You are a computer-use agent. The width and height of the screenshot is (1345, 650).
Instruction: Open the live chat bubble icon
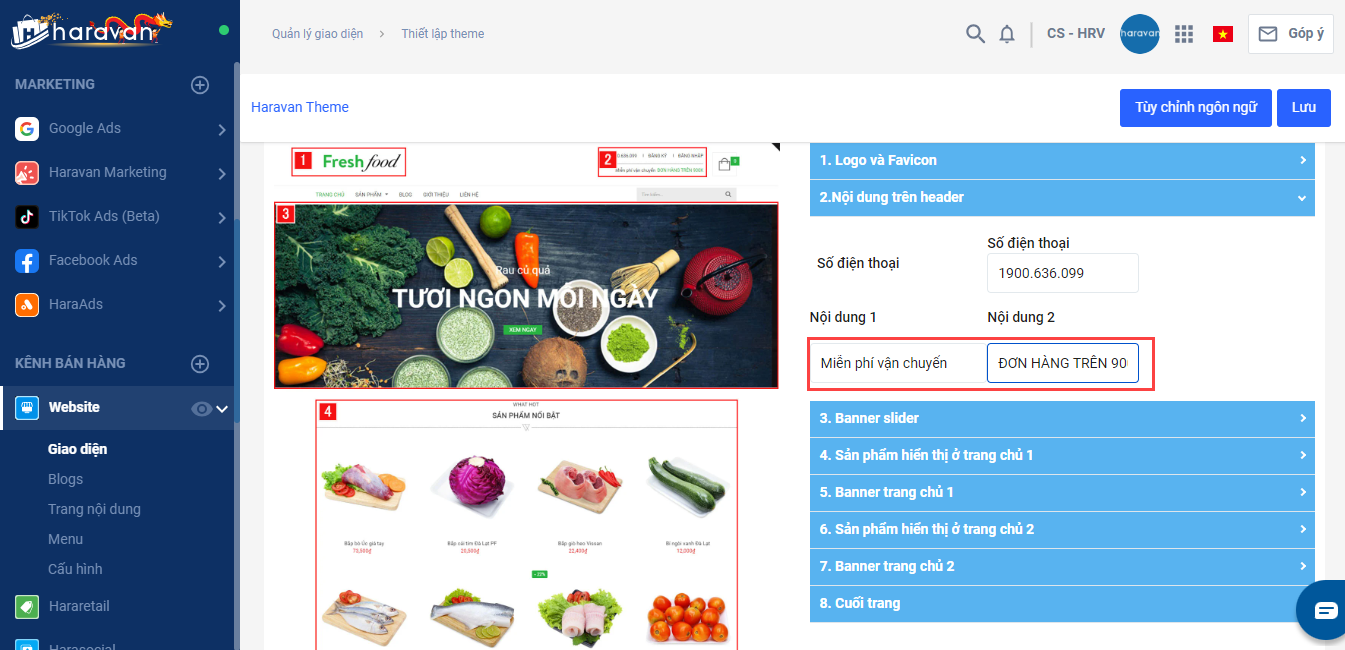click(x=1324, y=609)
